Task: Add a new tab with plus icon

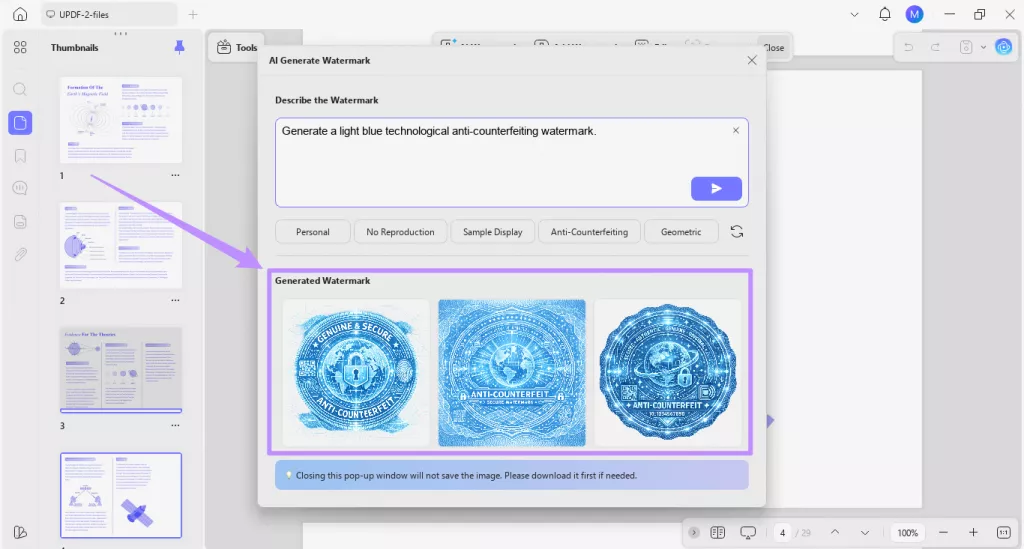Action: pos(193,14)
